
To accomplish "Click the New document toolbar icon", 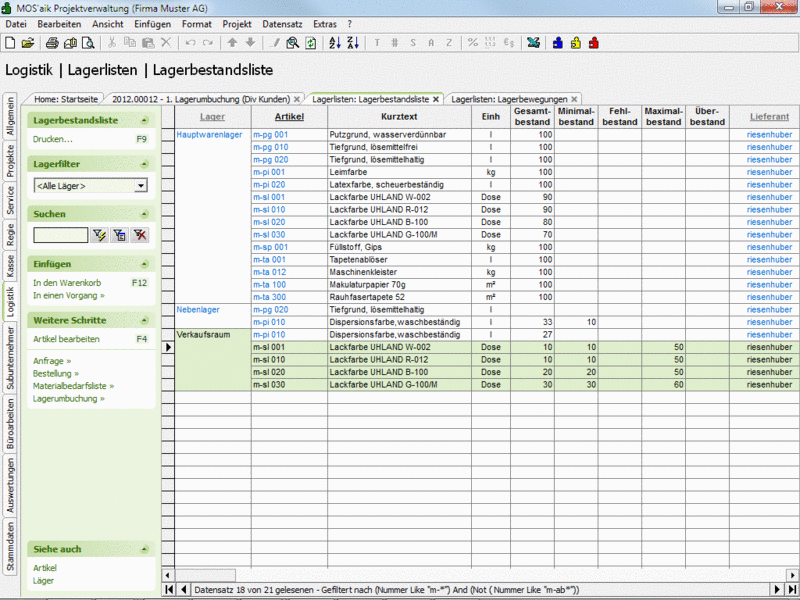I will coord(10,43).
